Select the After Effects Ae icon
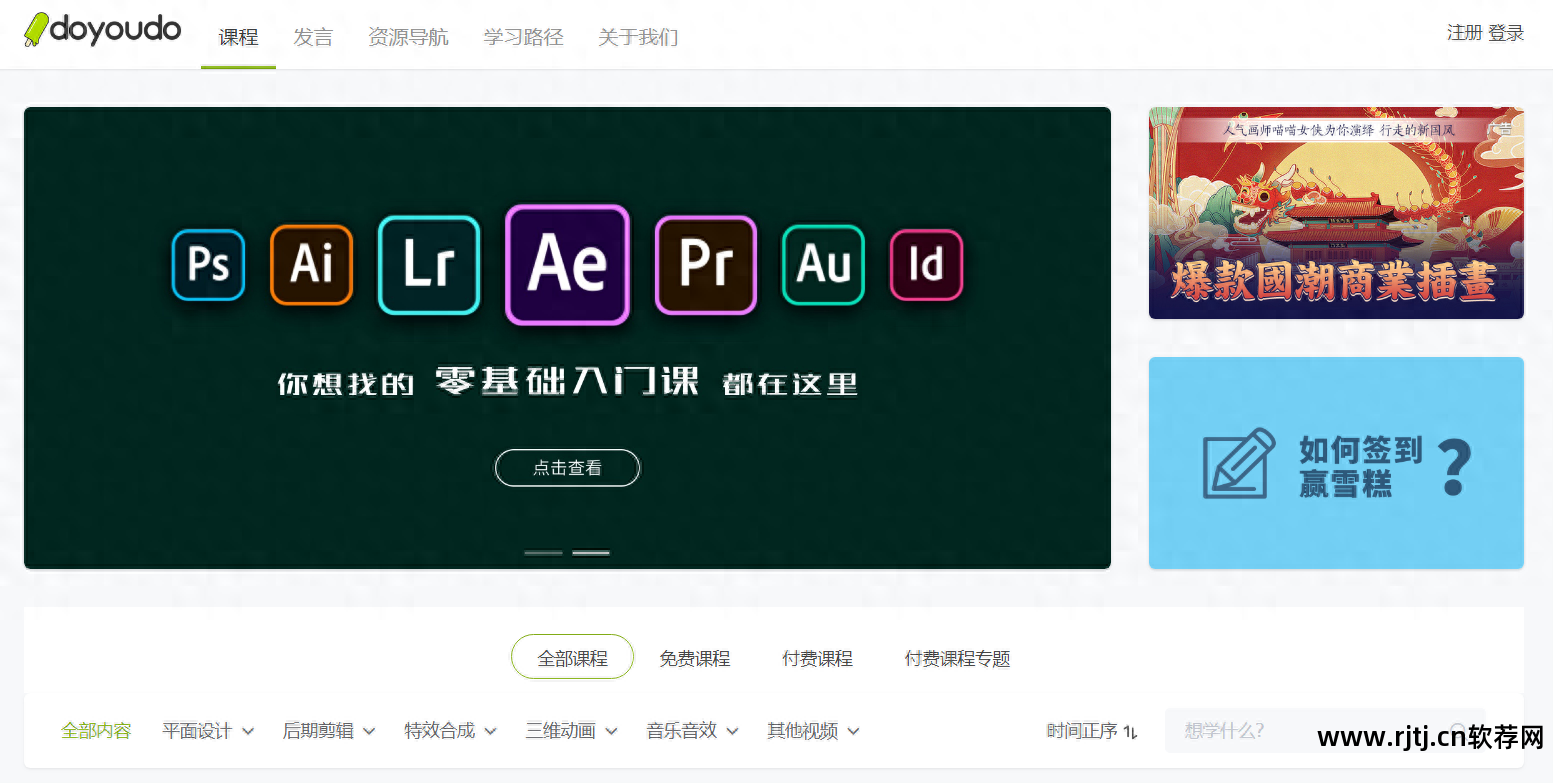The image size is (1553, 783). 567,265
